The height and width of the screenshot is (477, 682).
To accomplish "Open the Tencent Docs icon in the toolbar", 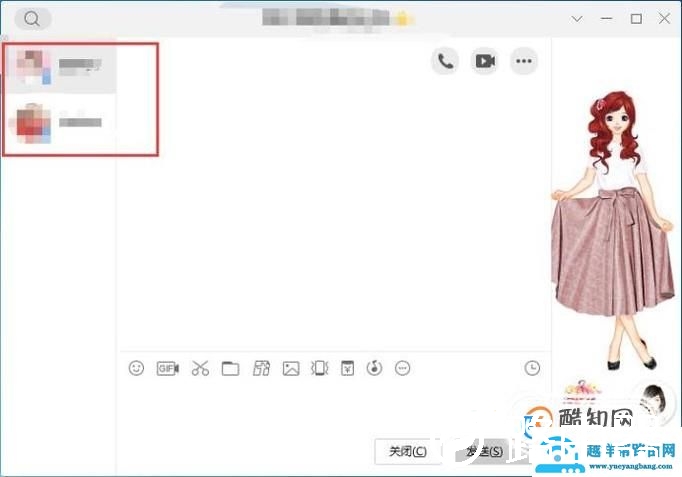I will (x=261, y=368).
